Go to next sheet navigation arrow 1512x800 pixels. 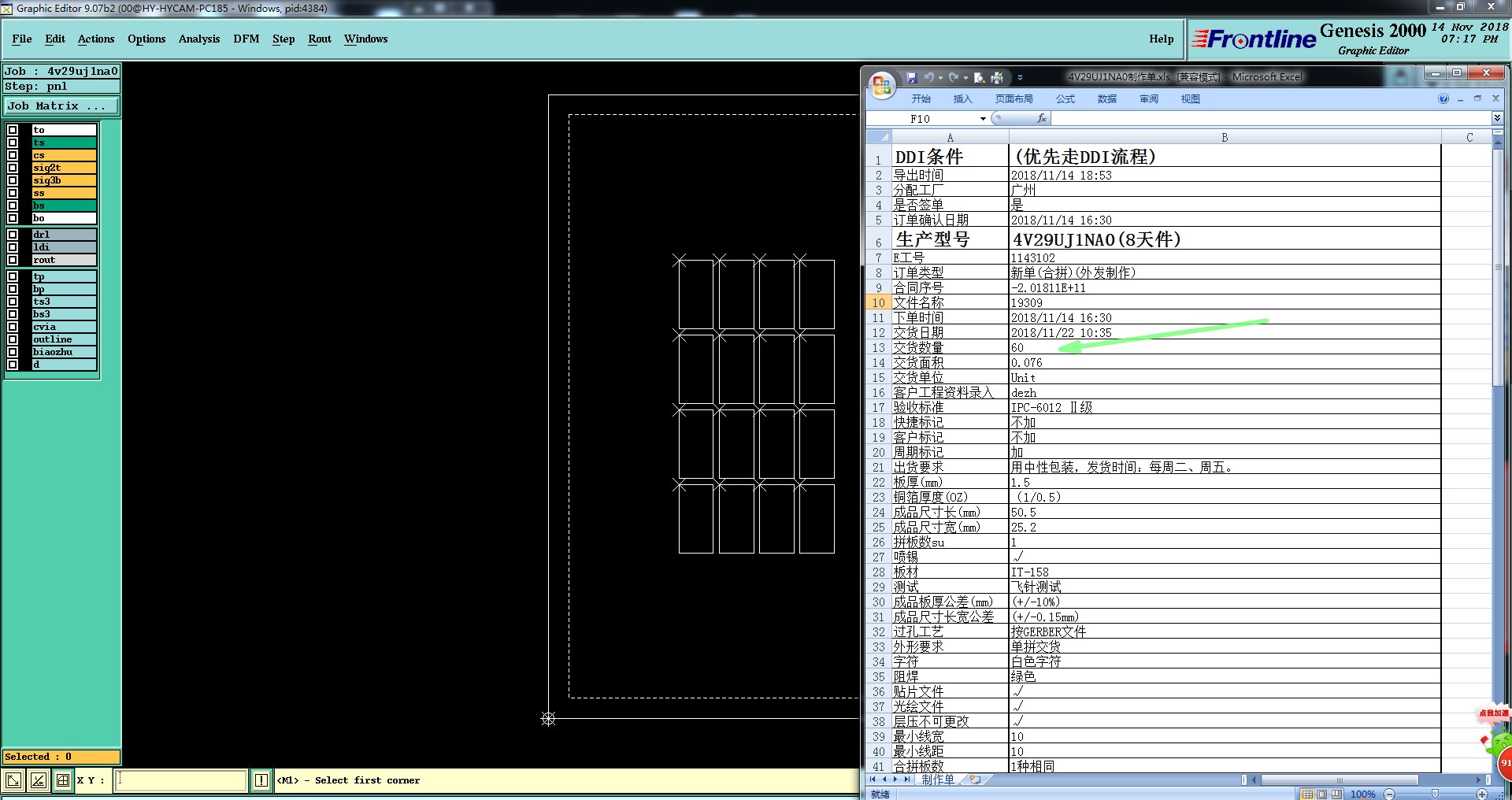pyautogui.click(x=895, y=780)
